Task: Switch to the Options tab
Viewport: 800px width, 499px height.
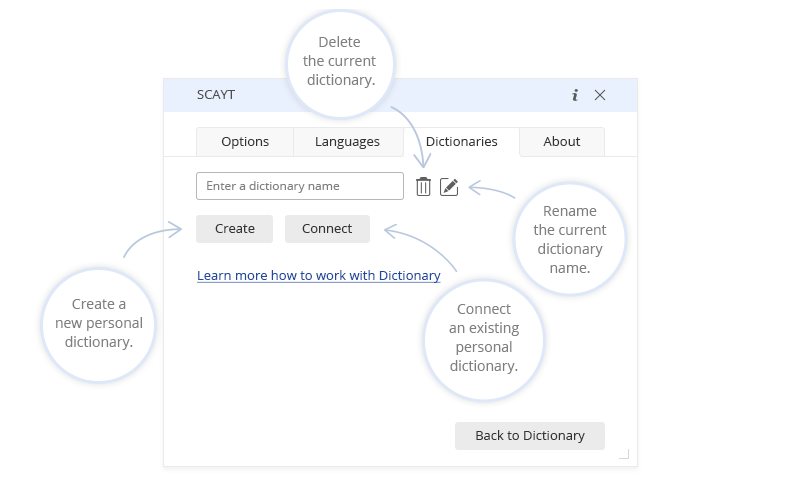Action: 245,142
